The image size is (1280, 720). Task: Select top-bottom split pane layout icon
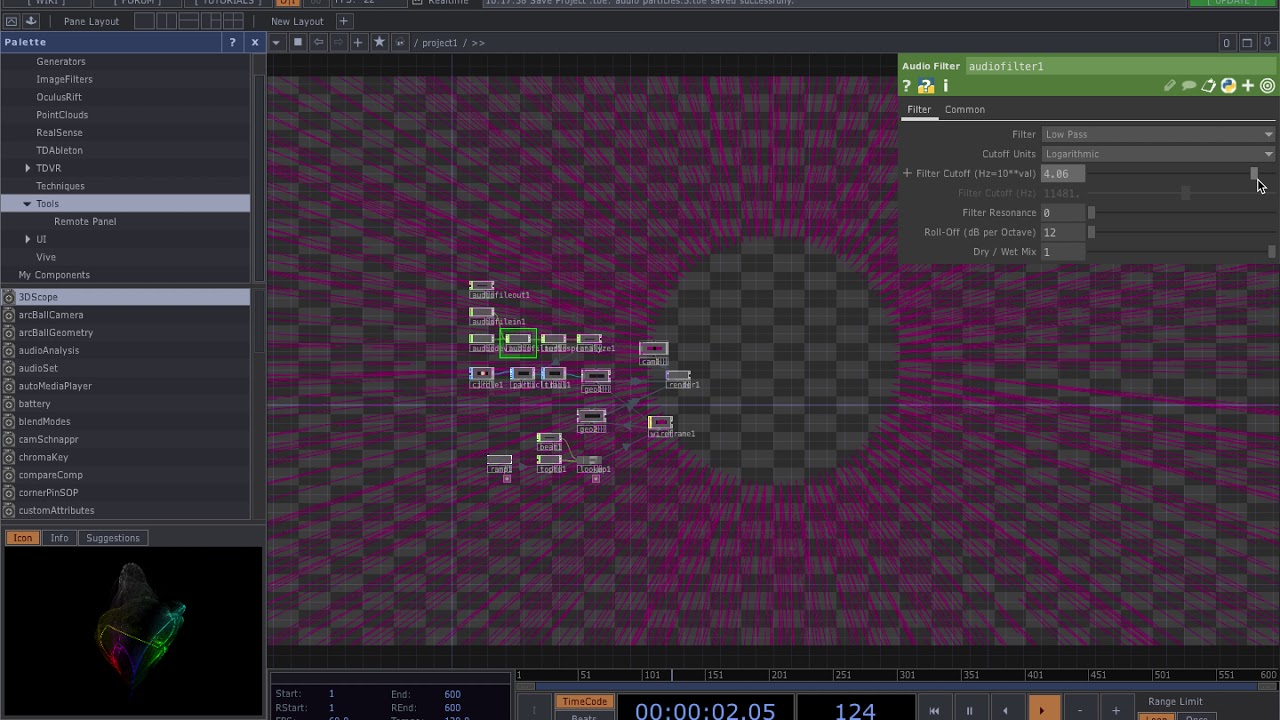tap(190, 21)
